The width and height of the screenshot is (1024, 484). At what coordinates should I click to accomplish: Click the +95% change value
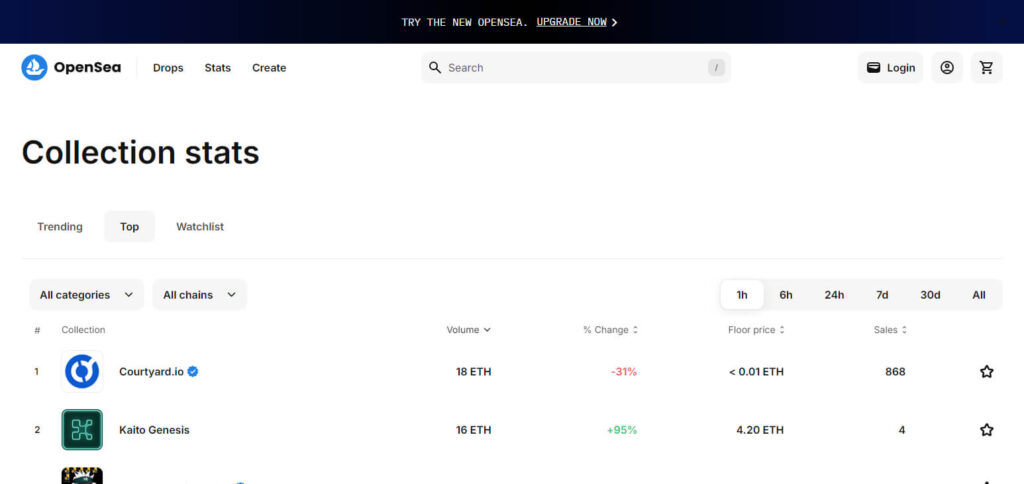(x=622, y=430)
